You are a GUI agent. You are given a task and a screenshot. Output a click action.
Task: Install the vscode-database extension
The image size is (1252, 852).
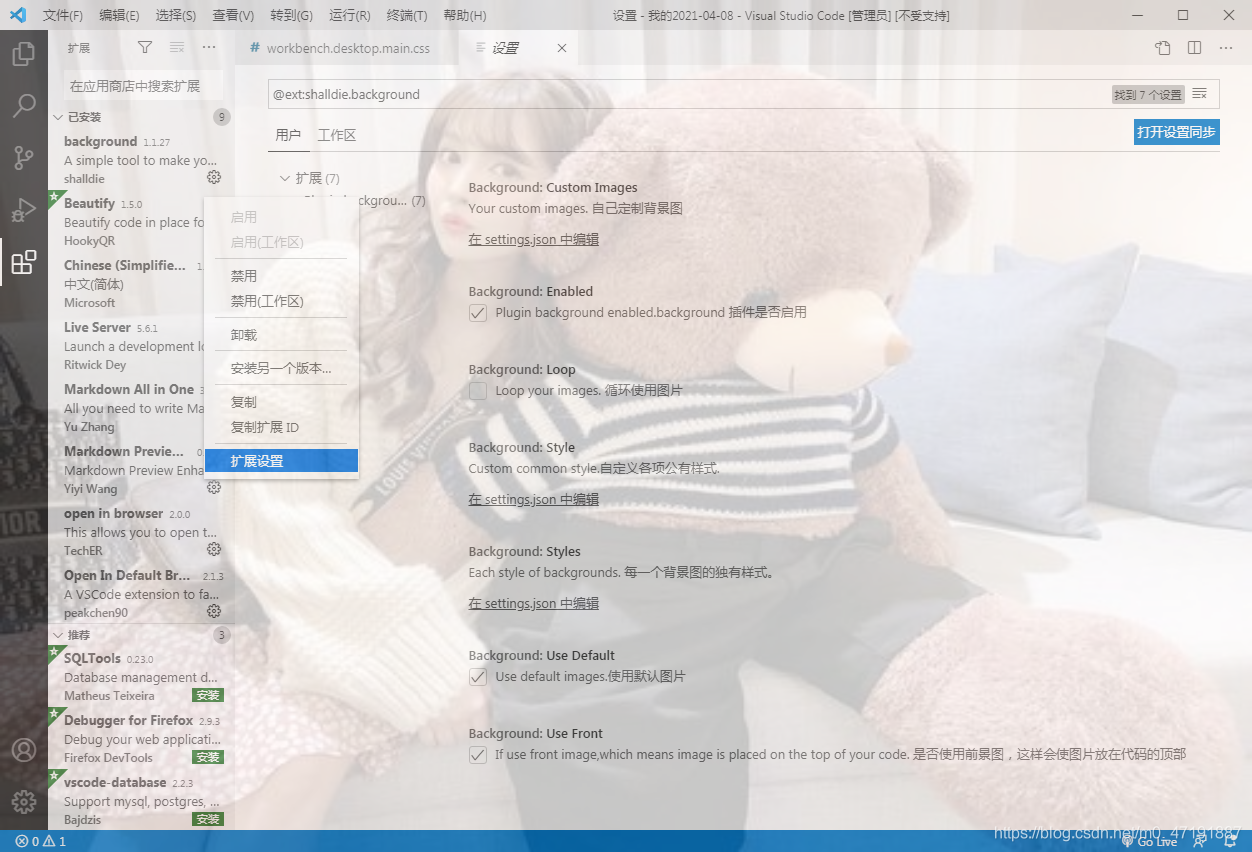pos(208,819)
